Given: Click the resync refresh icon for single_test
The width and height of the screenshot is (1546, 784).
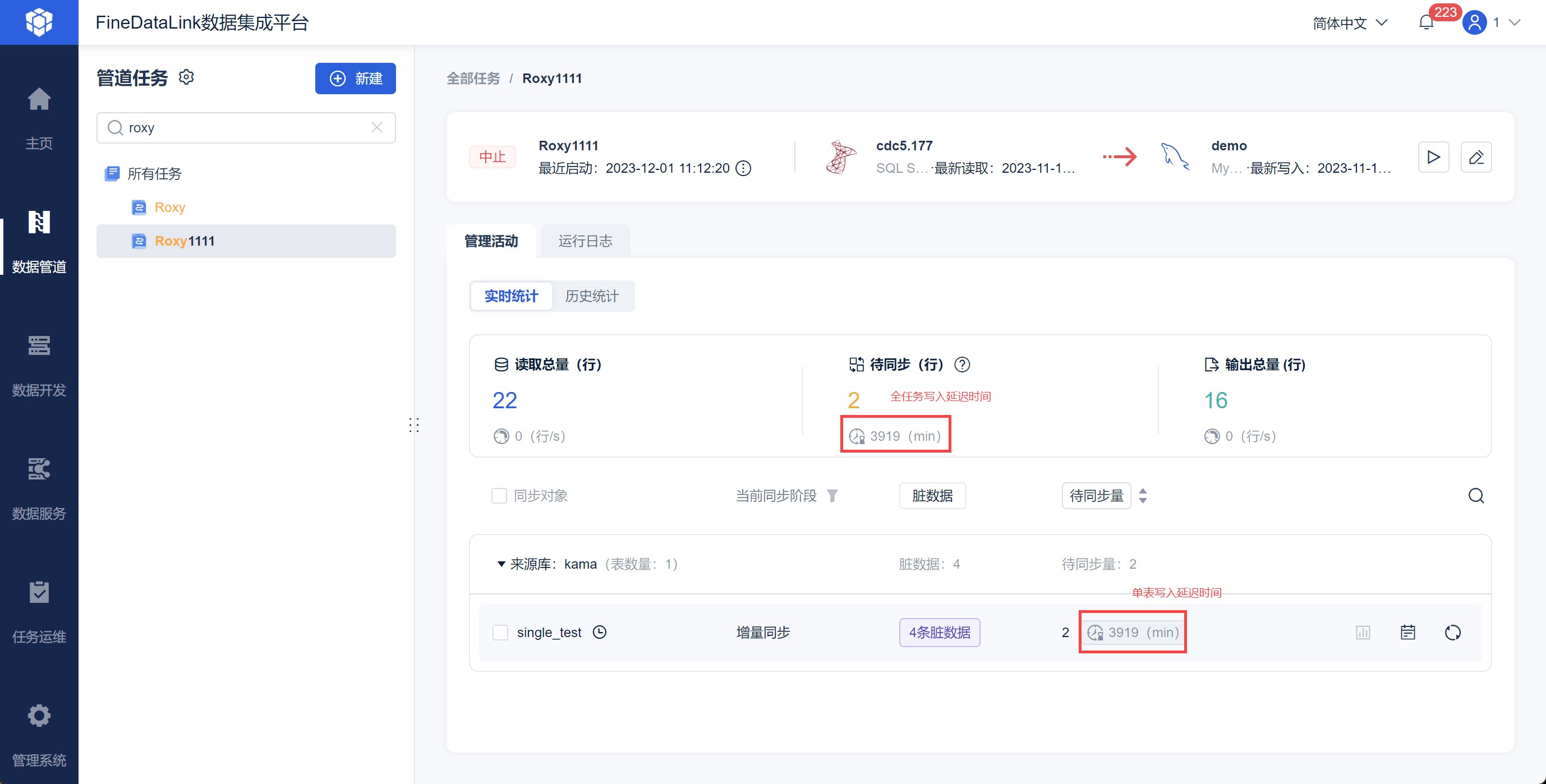Looking at the screenshot, I should (x=1452, y=632).
